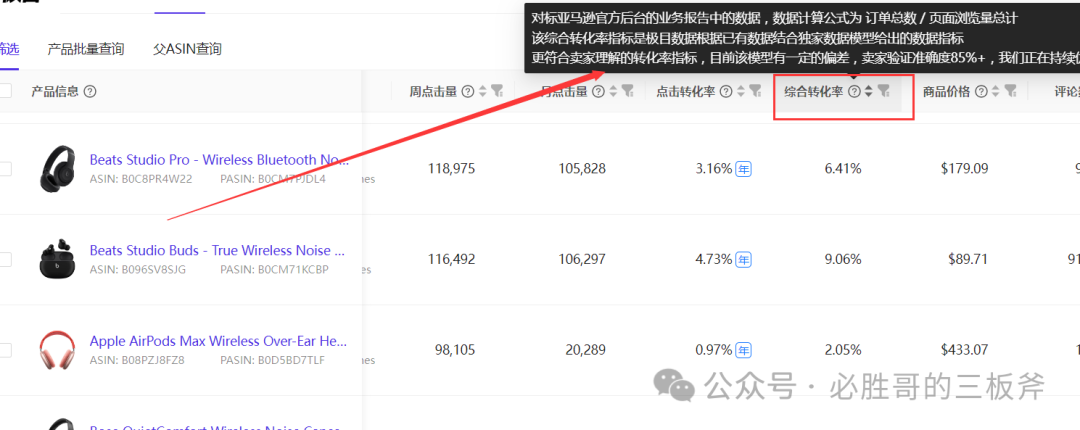
Task: Click PASIN B0CM7PJDL4 text
Action: pos(273,178)
